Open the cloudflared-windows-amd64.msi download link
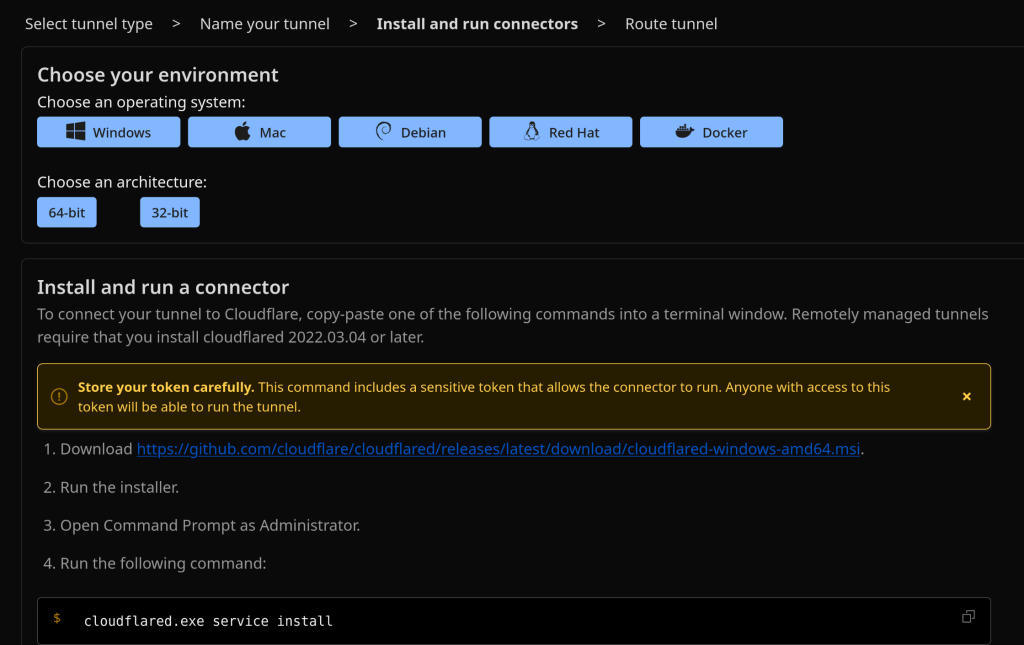1024x645 pixels. pyautogui.click(x=498, y=449)
